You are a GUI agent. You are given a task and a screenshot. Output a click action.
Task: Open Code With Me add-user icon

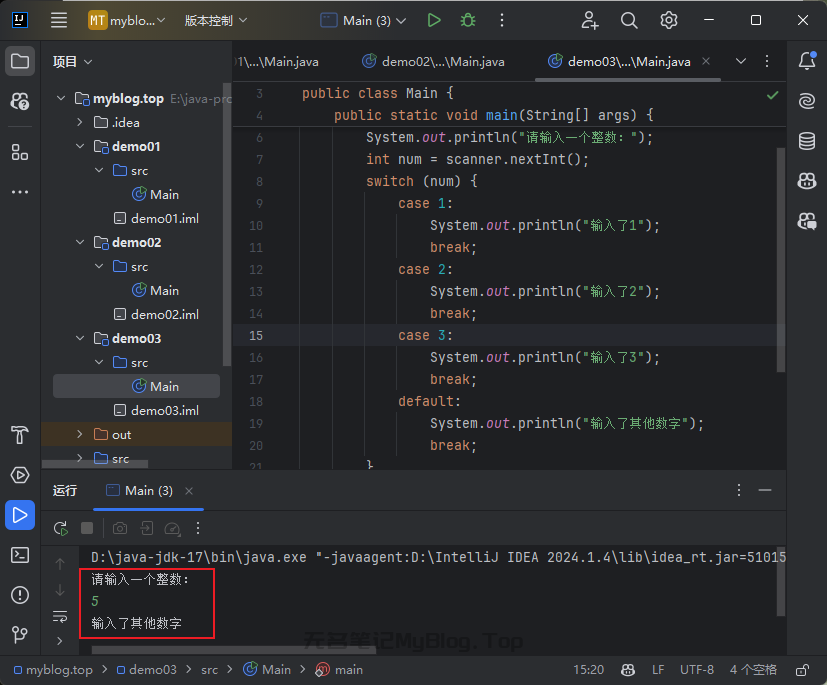[x=590, y=21]
